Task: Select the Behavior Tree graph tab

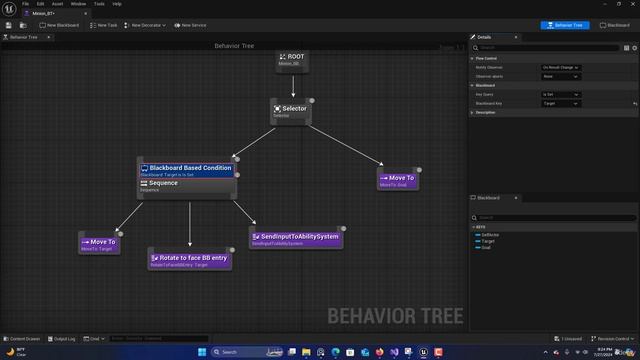Action: (x=27, y=37)
